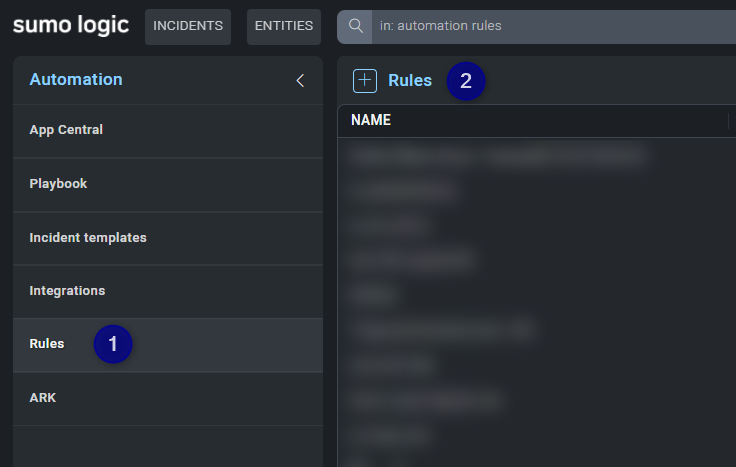Image resolution: width=736 pixels, height=467 pixels.
Task: Click the numbered badge 1 beside Rules
Action: [x=113, y=344]
